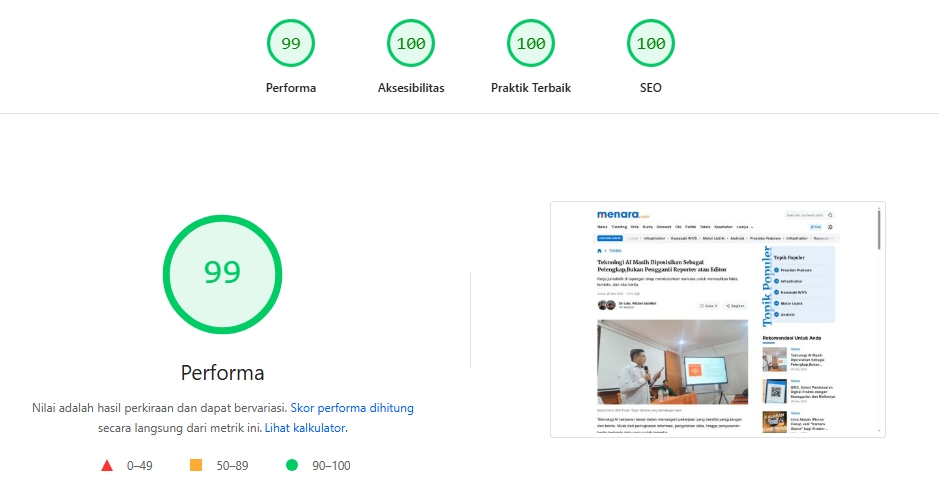Follow the "Skor performa dihitung" link
Screen dimensions: 939x487
coord(352,408)
